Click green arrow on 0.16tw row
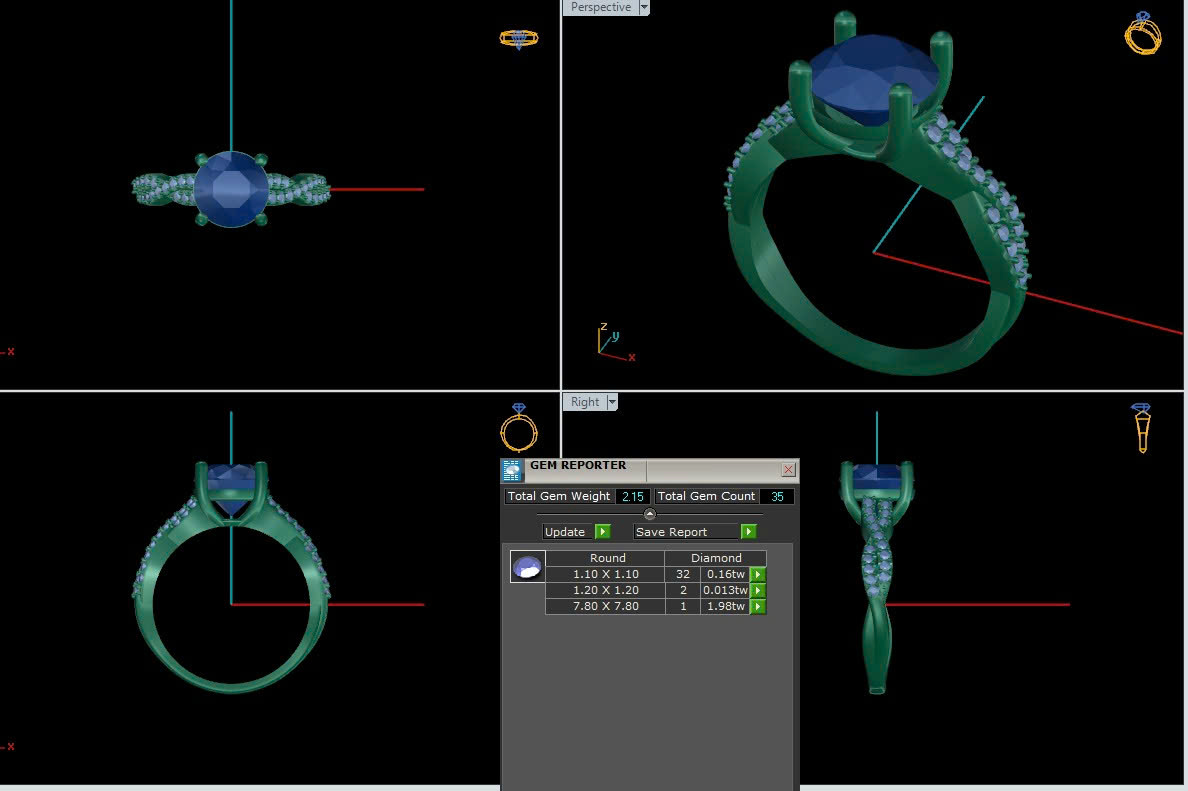This screenshot has width=1188, height=791. [x=758, y=575]
